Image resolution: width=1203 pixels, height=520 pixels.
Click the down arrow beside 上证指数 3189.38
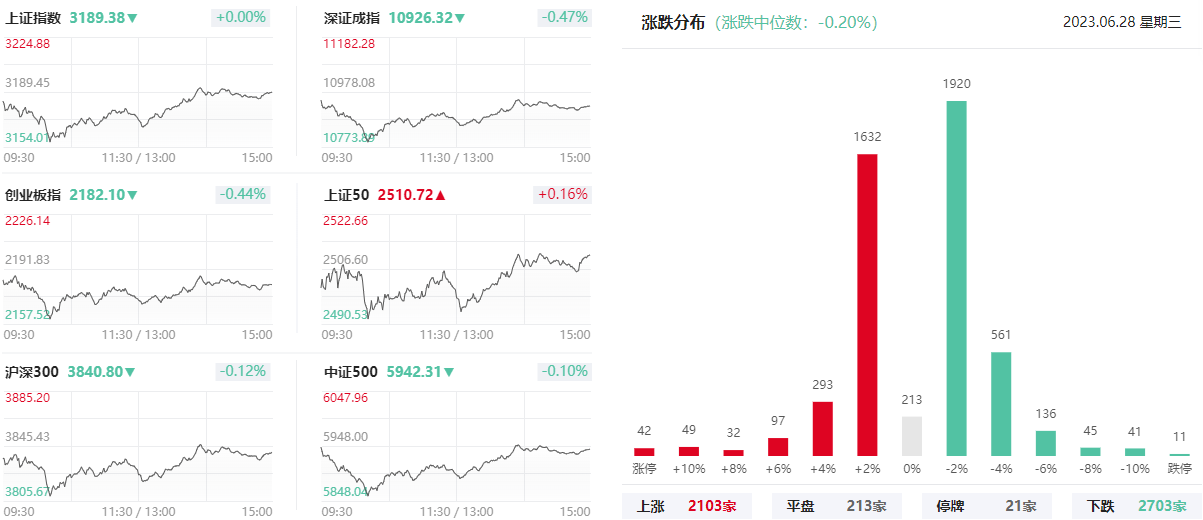132,18
